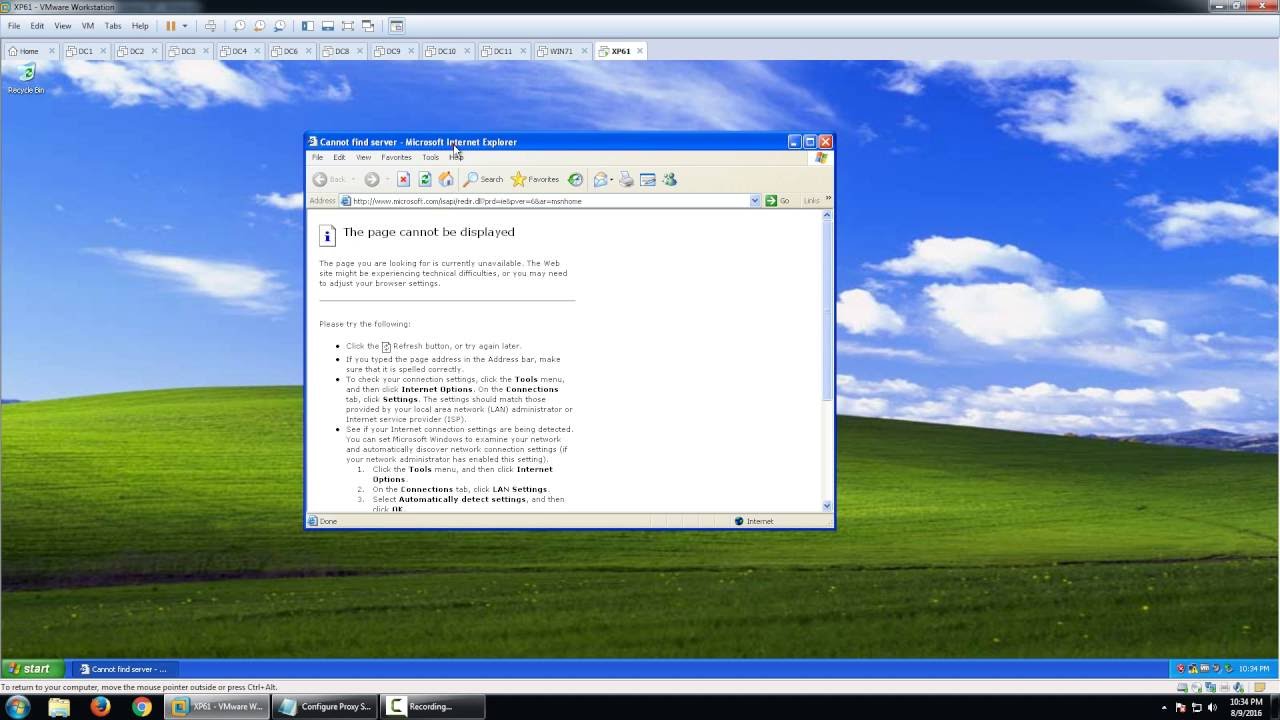The width and height of the screenshot is (1280, 720).
Task: Expand the IE Links toolbar chevron
Action: tap(828, 200)
